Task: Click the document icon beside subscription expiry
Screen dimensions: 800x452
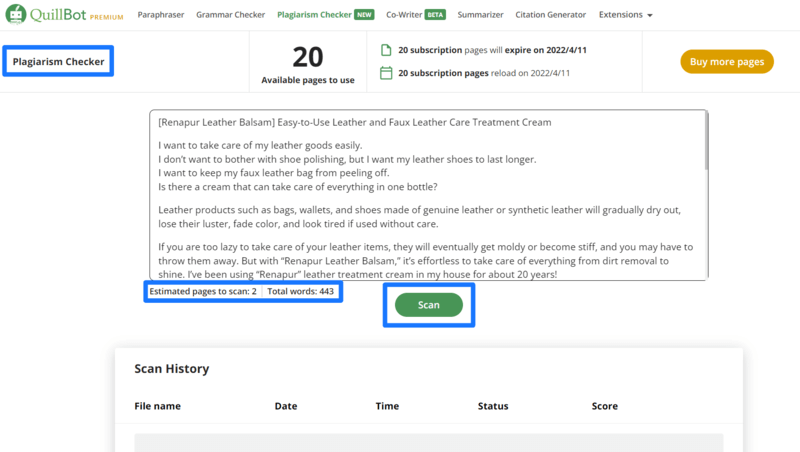Action: 386,50
